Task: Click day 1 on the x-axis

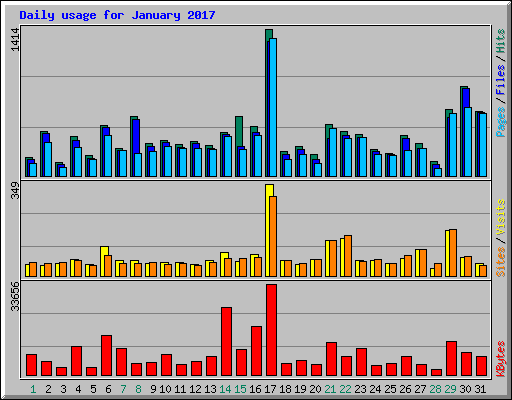Action: [33, 389]
